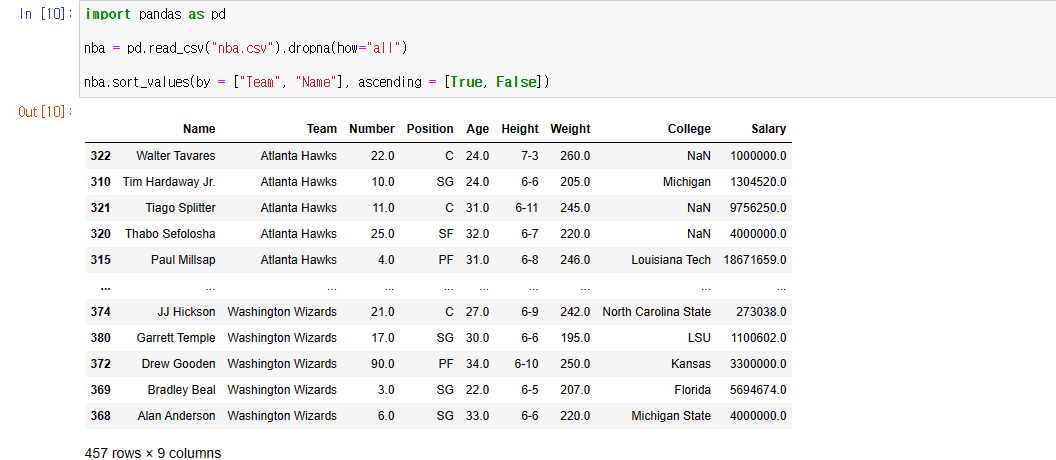This screenshot has height=460, width=1056.
Task: Click the code input cell
Action: pos(567,48)
